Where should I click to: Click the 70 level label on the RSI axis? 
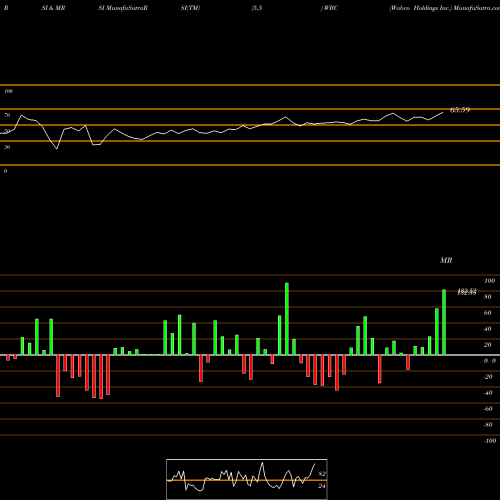coord(7,115)
